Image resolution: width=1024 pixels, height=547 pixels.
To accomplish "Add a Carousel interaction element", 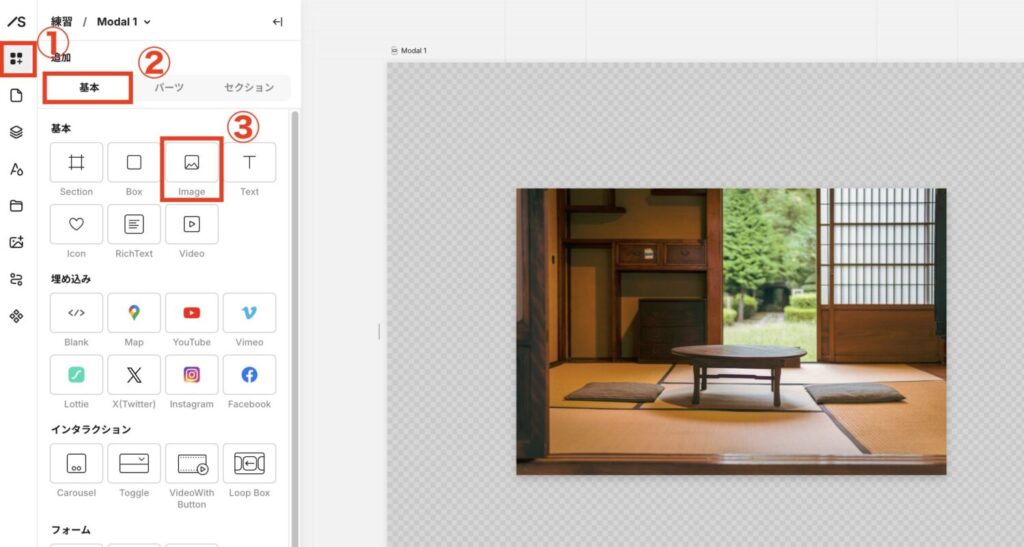I will pyautogui.click(x=76, y=464).
